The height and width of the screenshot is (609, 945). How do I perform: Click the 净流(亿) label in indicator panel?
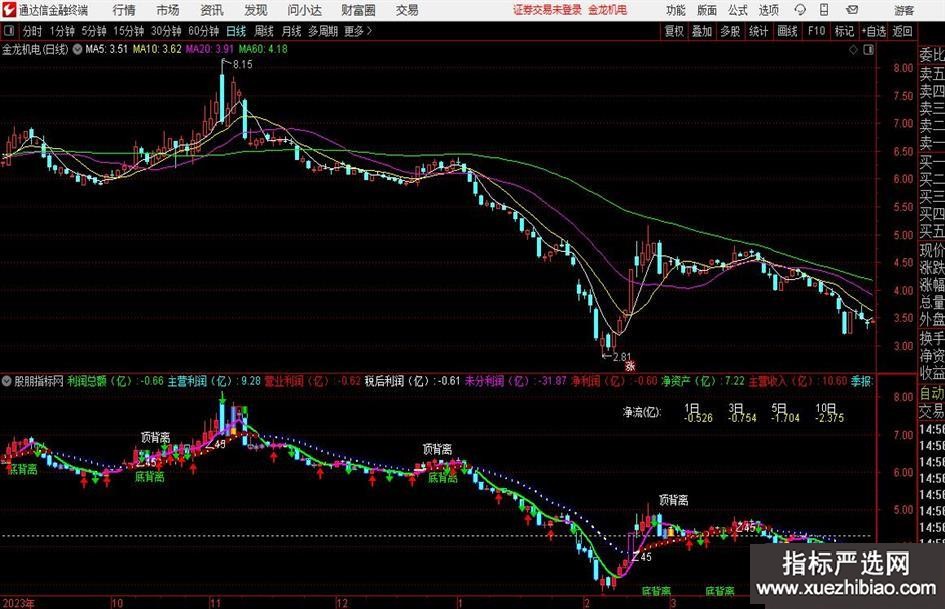pyautogui.click(x=642, y=412)
